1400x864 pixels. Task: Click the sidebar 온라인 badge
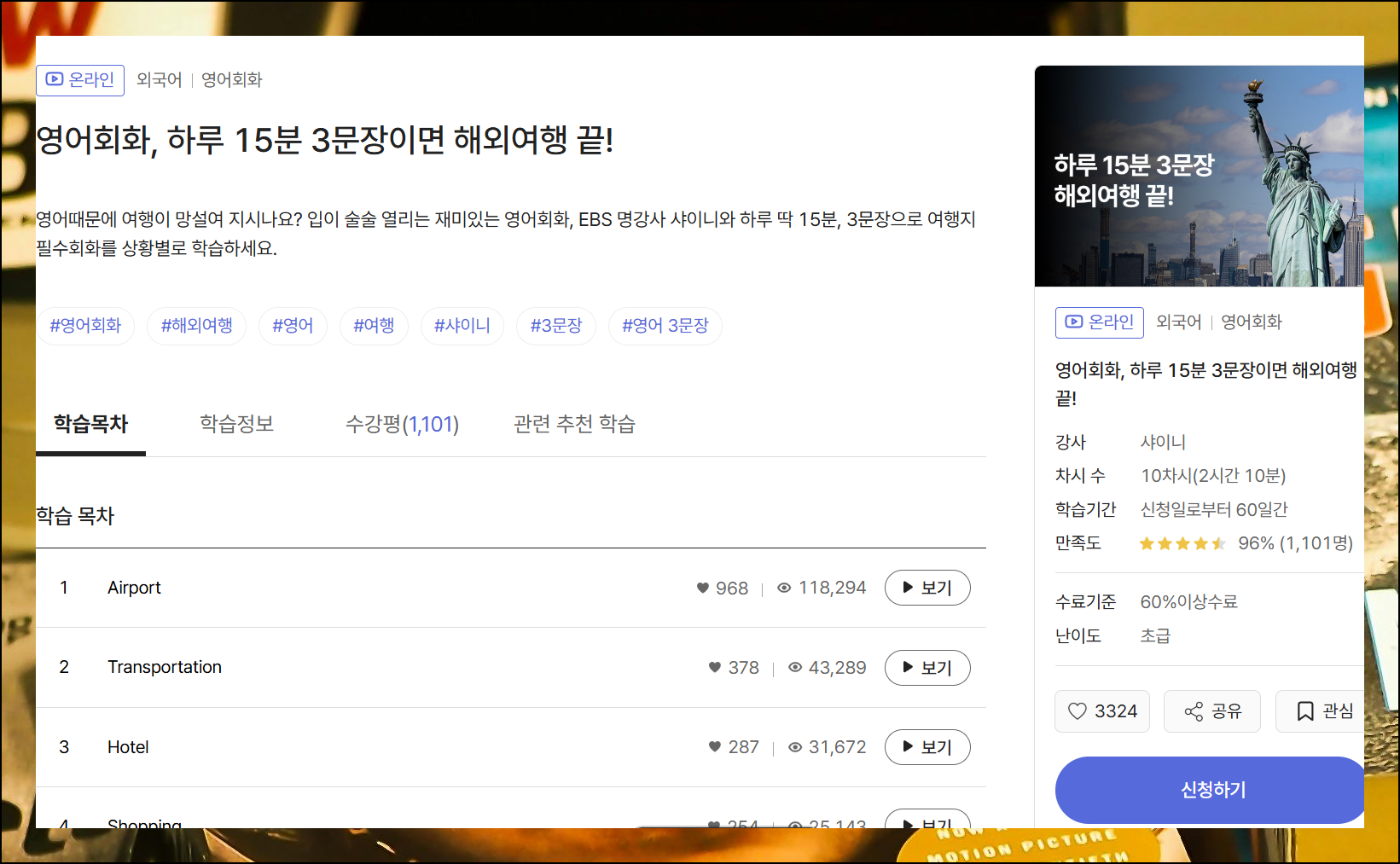coord(1100,322)
